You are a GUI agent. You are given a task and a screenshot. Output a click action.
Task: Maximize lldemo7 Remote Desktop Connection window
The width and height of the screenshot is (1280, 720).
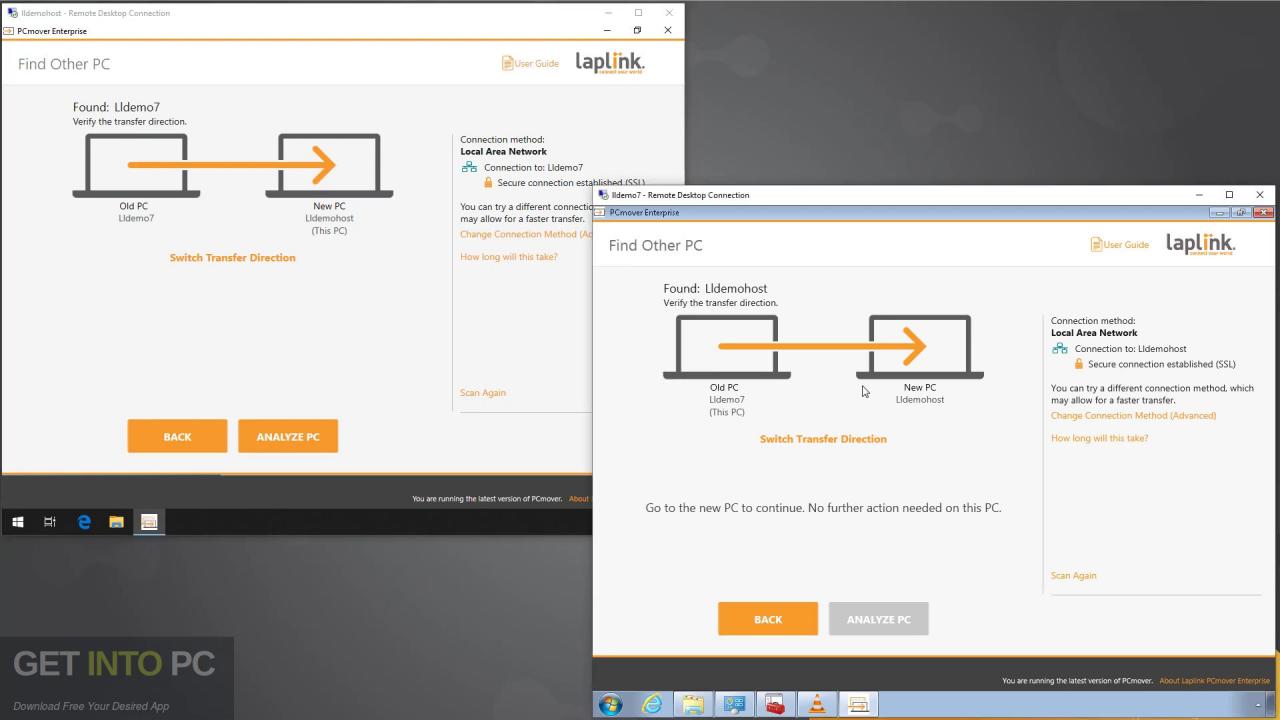click(x=1229, y=195)
